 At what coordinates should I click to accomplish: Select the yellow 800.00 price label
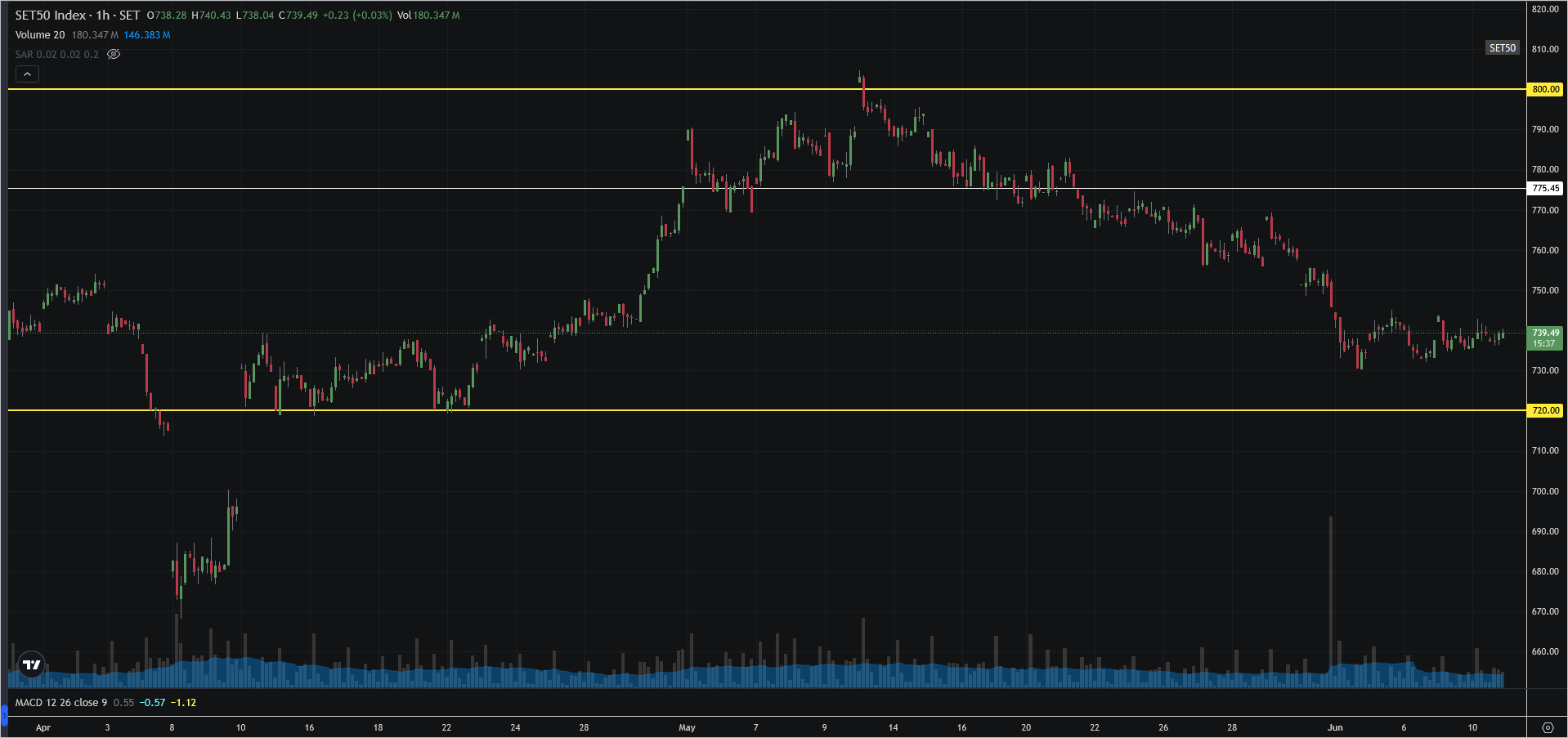[x=1545, y=89]
